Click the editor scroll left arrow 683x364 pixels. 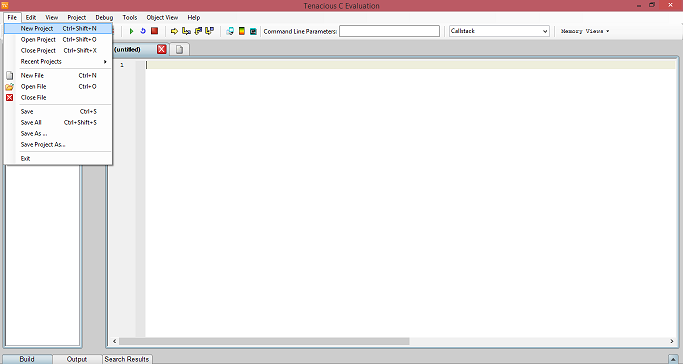point(115,341)
